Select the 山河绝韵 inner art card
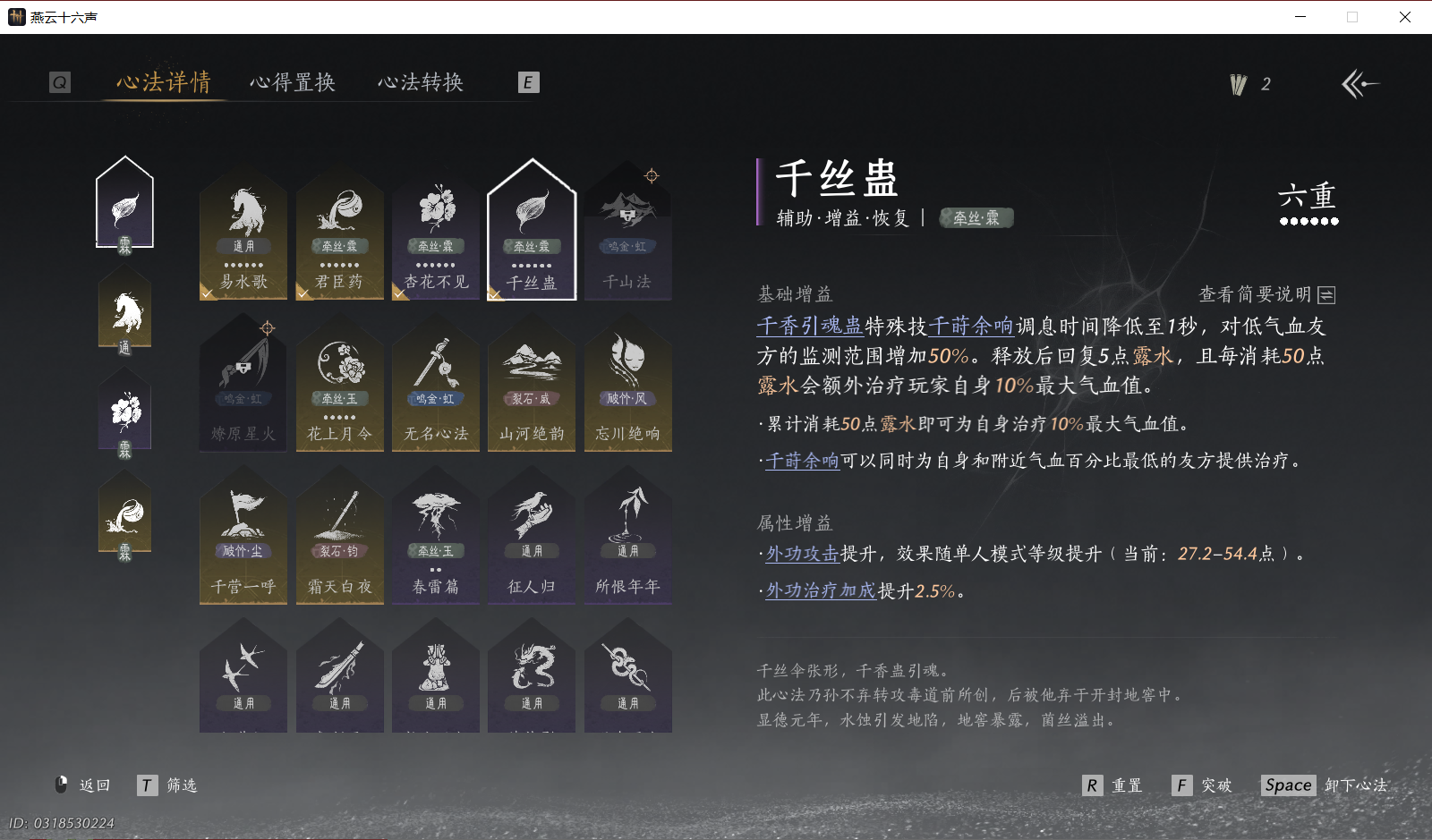The image size is (1432, 840). [x=532, y=385]
